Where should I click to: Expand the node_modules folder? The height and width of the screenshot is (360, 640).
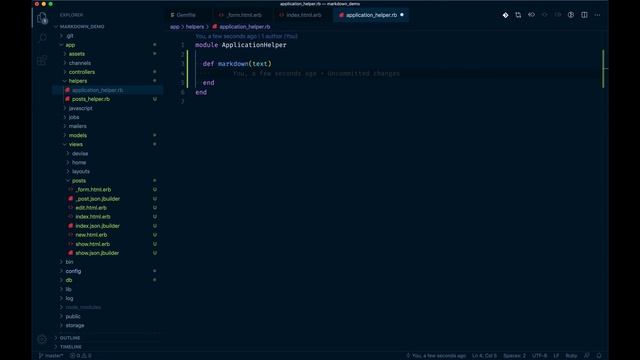tap(83, 307)
